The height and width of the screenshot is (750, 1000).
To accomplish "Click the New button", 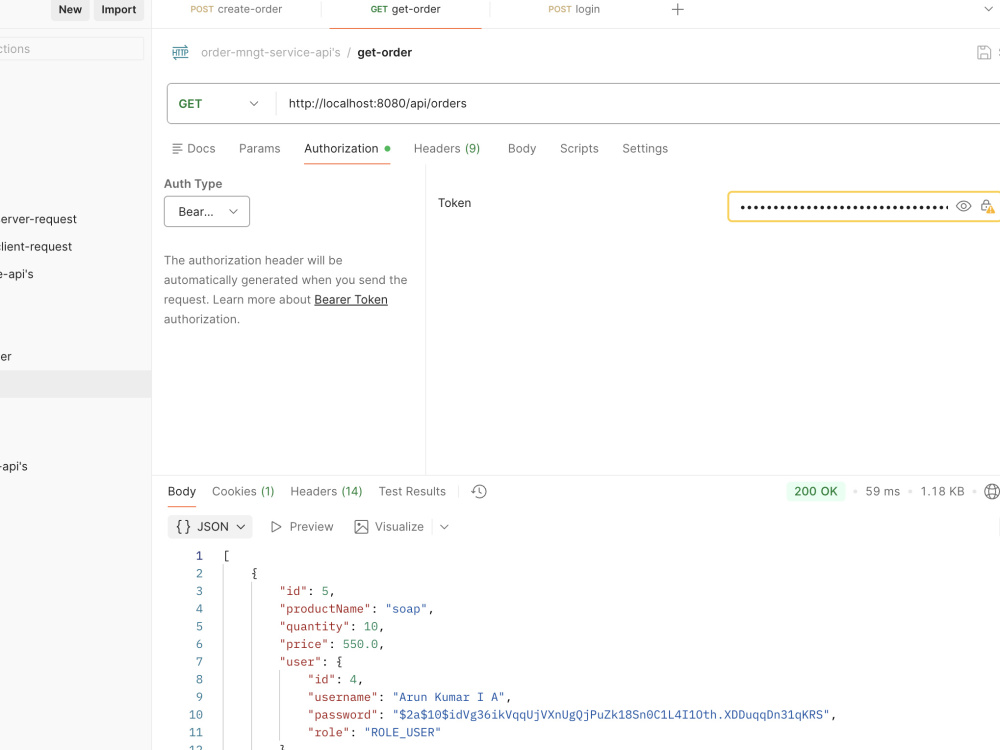I will pos(70,10).
